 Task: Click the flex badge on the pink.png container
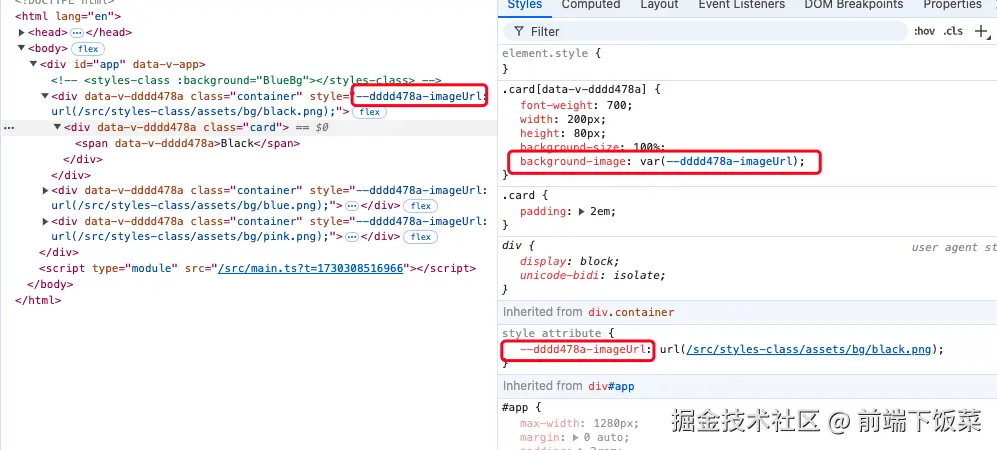click(421, 237)
